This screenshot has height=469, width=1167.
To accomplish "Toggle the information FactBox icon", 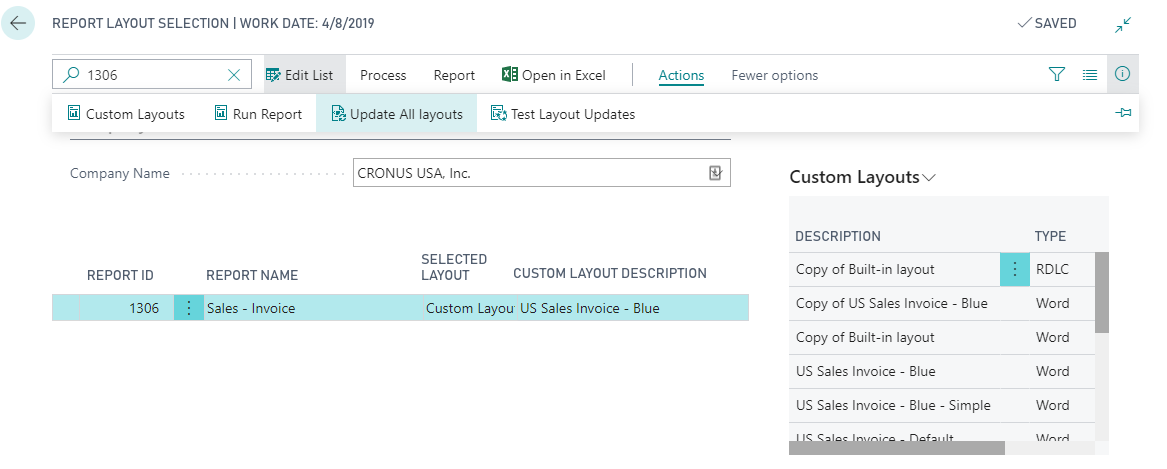I will click(1122, 75).
